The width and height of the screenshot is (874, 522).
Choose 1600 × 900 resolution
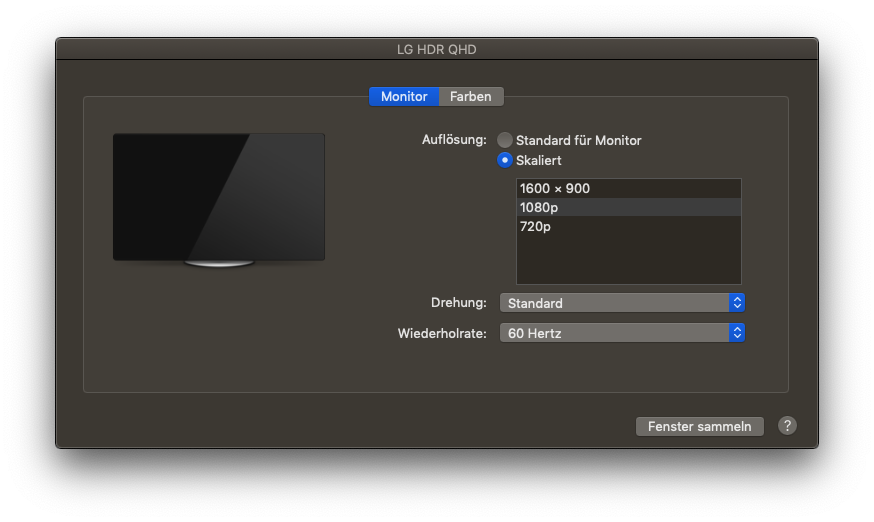pos(629,188)
